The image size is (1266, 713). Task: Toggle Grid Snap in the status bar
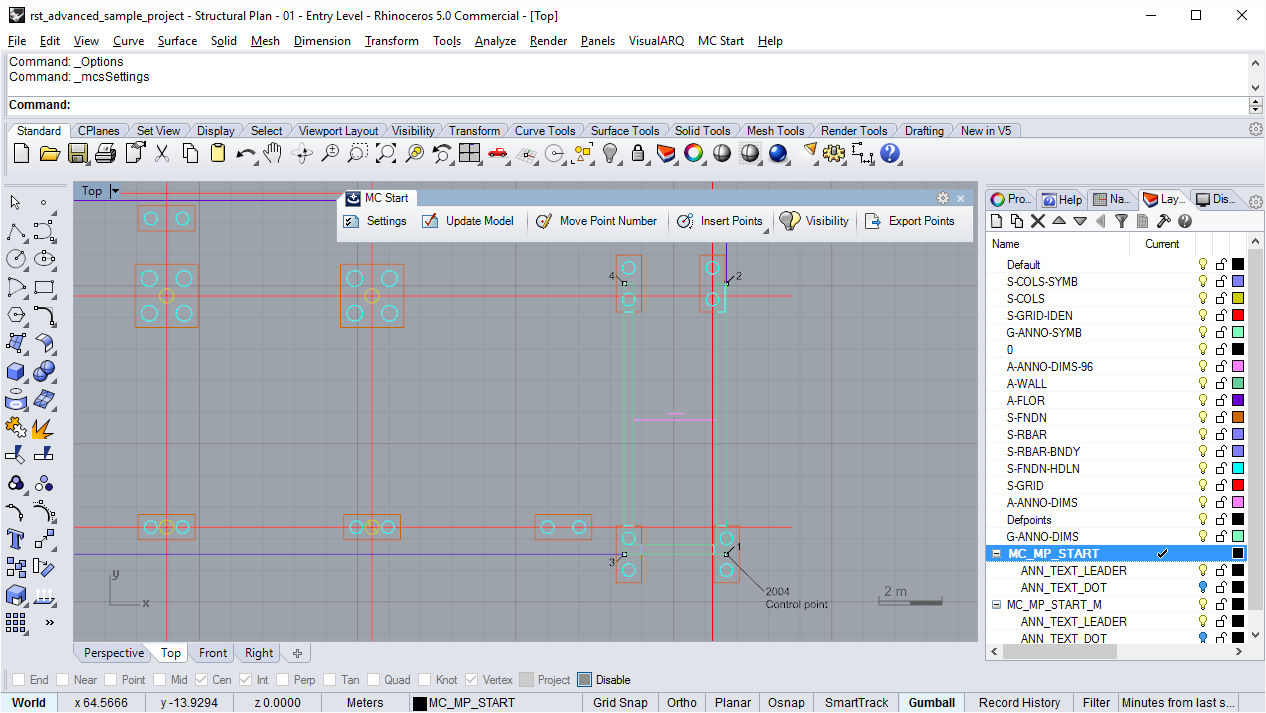coord(620,703)
